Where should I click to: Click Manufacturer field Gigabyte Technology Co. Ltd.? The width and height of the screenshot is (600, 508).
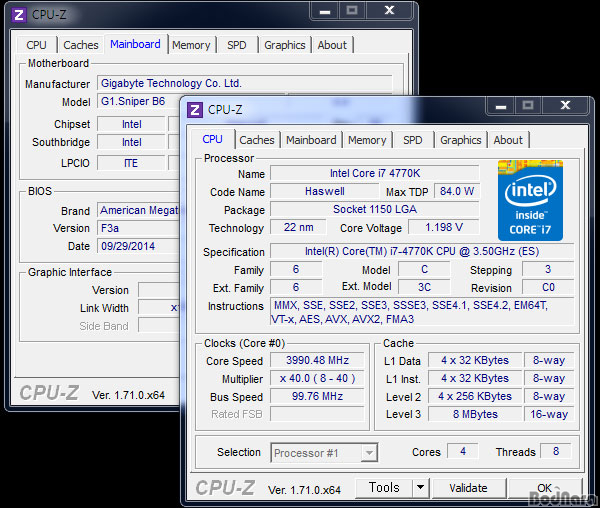(x=245, y=83)
